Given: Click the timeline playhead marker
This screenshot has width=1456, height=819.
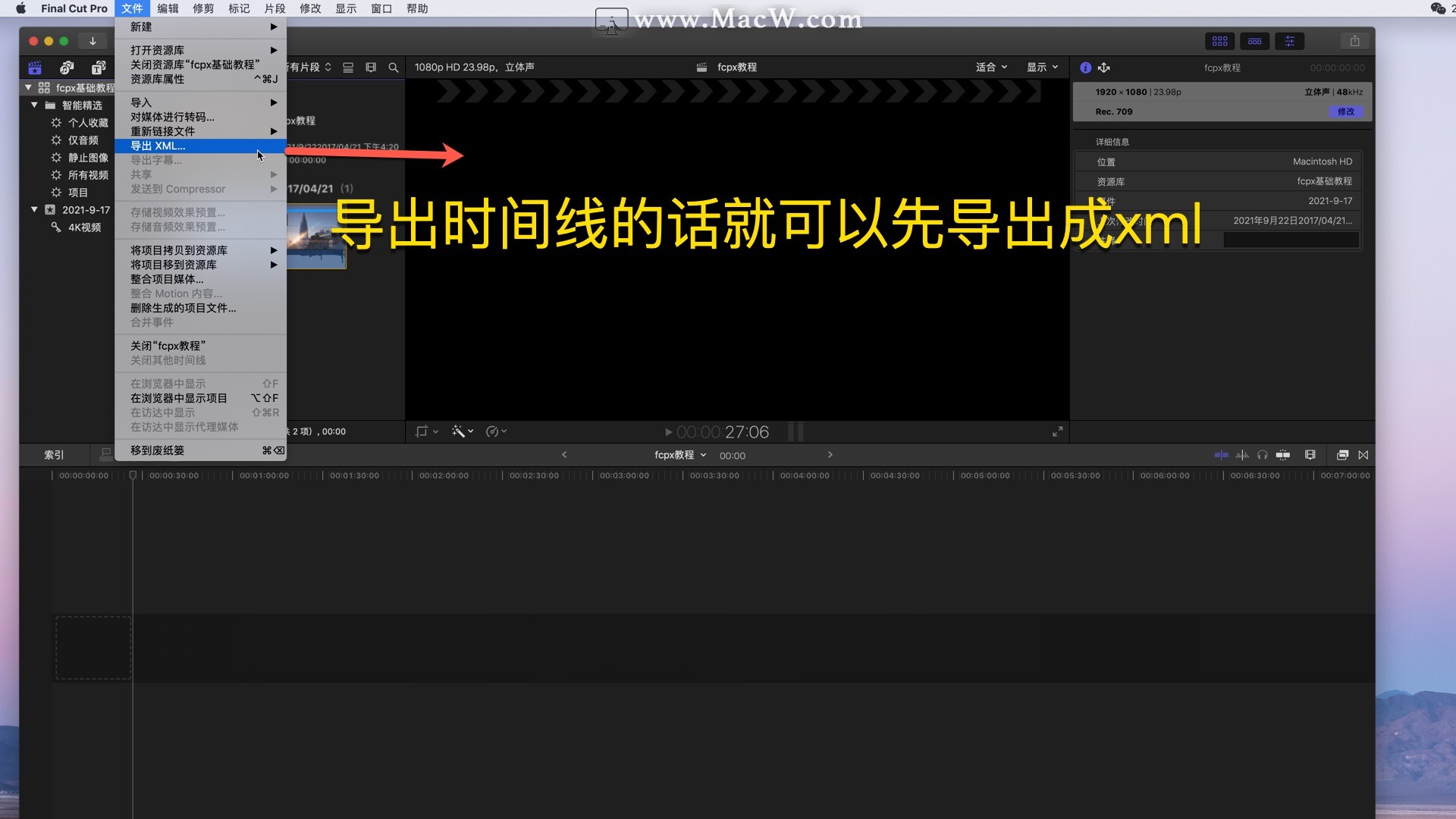Looking at the screenshot, I should pos(133,475).
